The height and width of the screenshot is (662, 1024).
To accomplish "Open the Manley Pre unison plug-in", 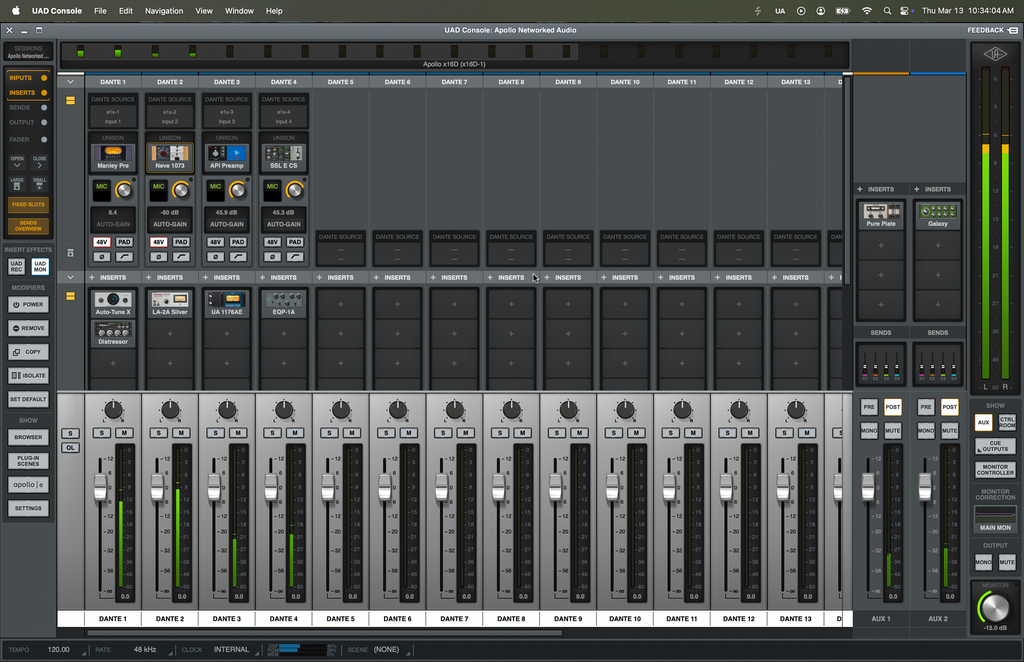I will pyautogui.click(x=113, y=157).
